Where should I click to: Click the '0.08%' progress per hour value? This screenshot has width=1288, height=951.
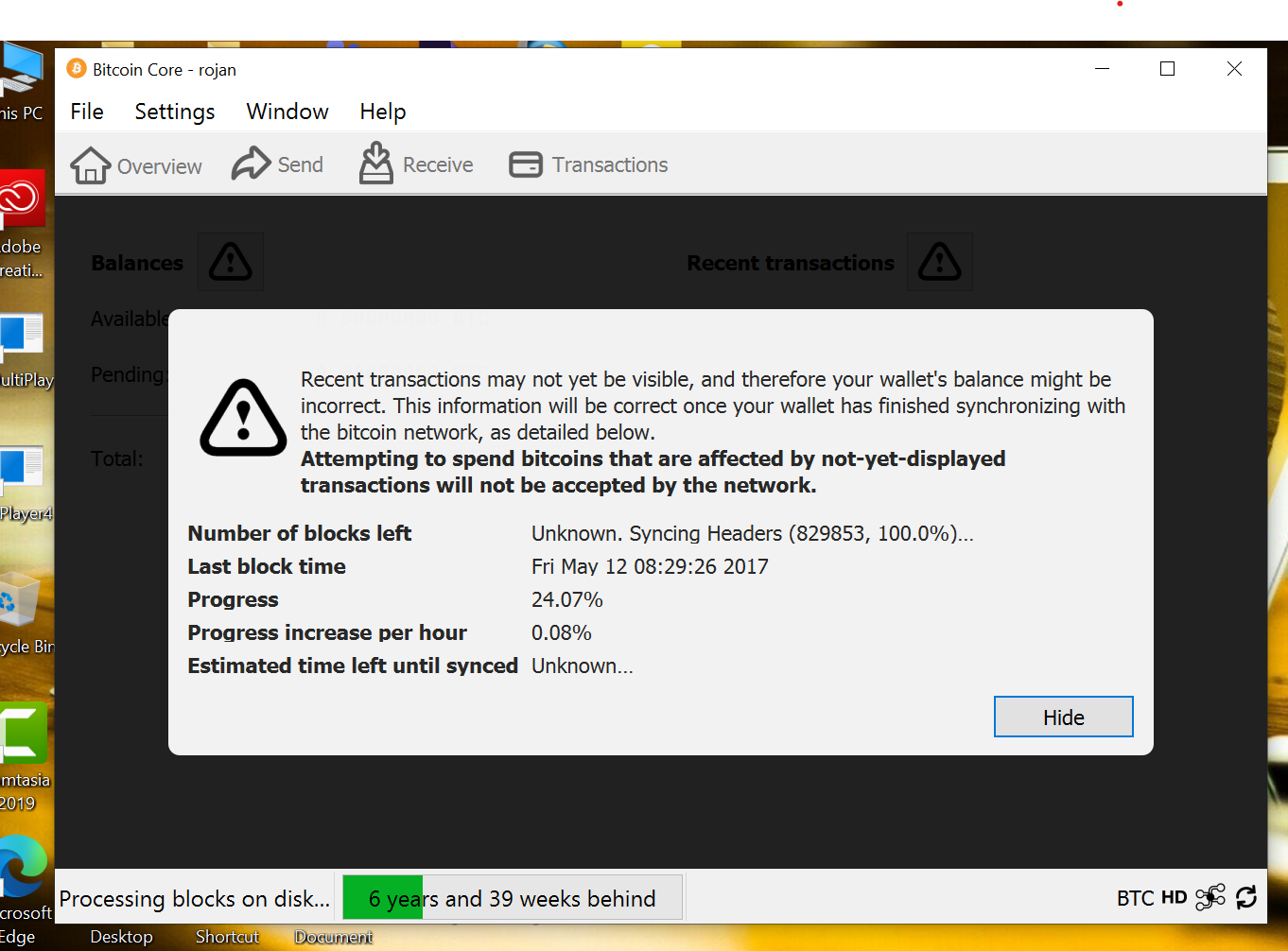point(562,632)
